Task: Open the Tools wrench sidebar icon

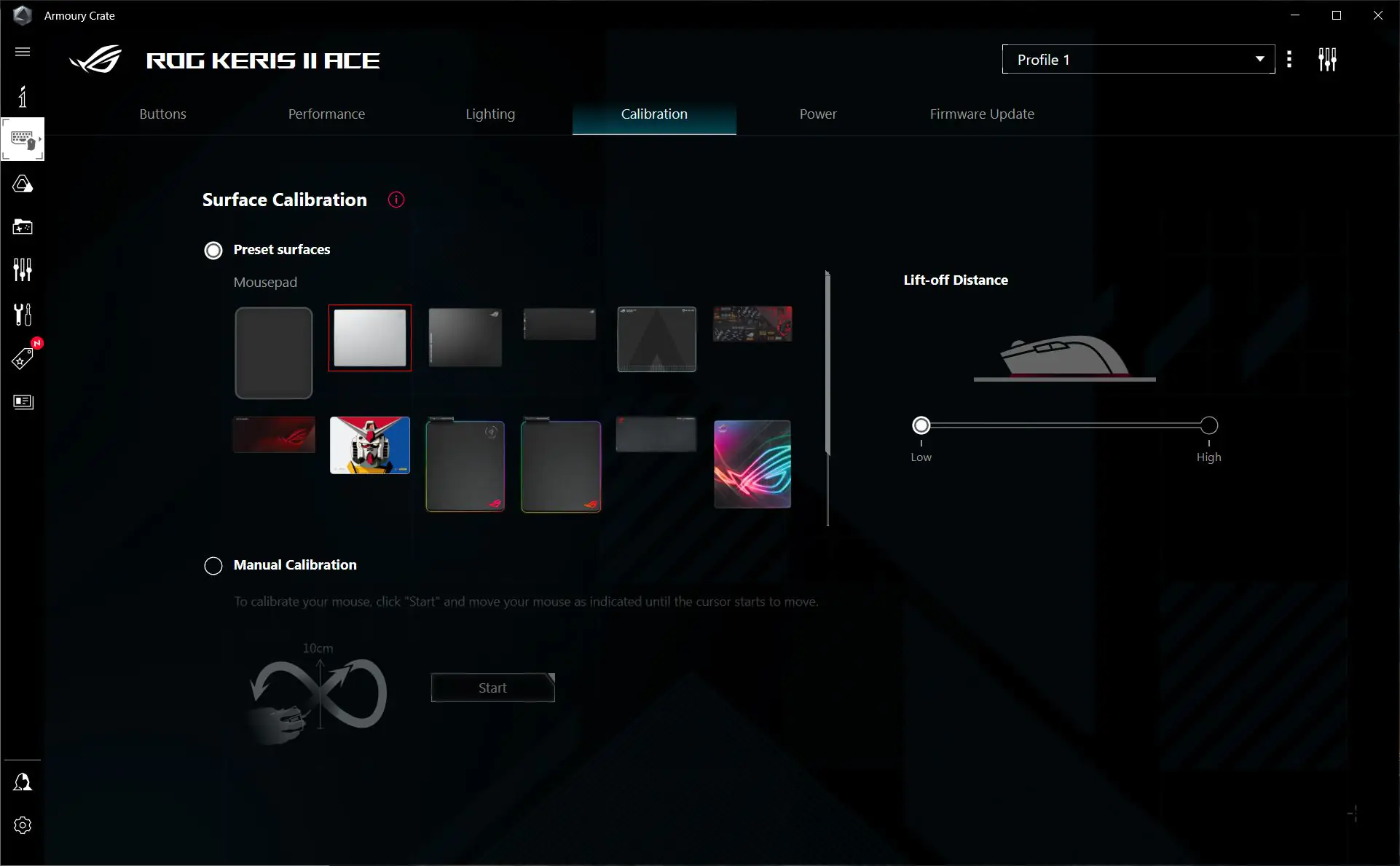Action: (23, 315)
